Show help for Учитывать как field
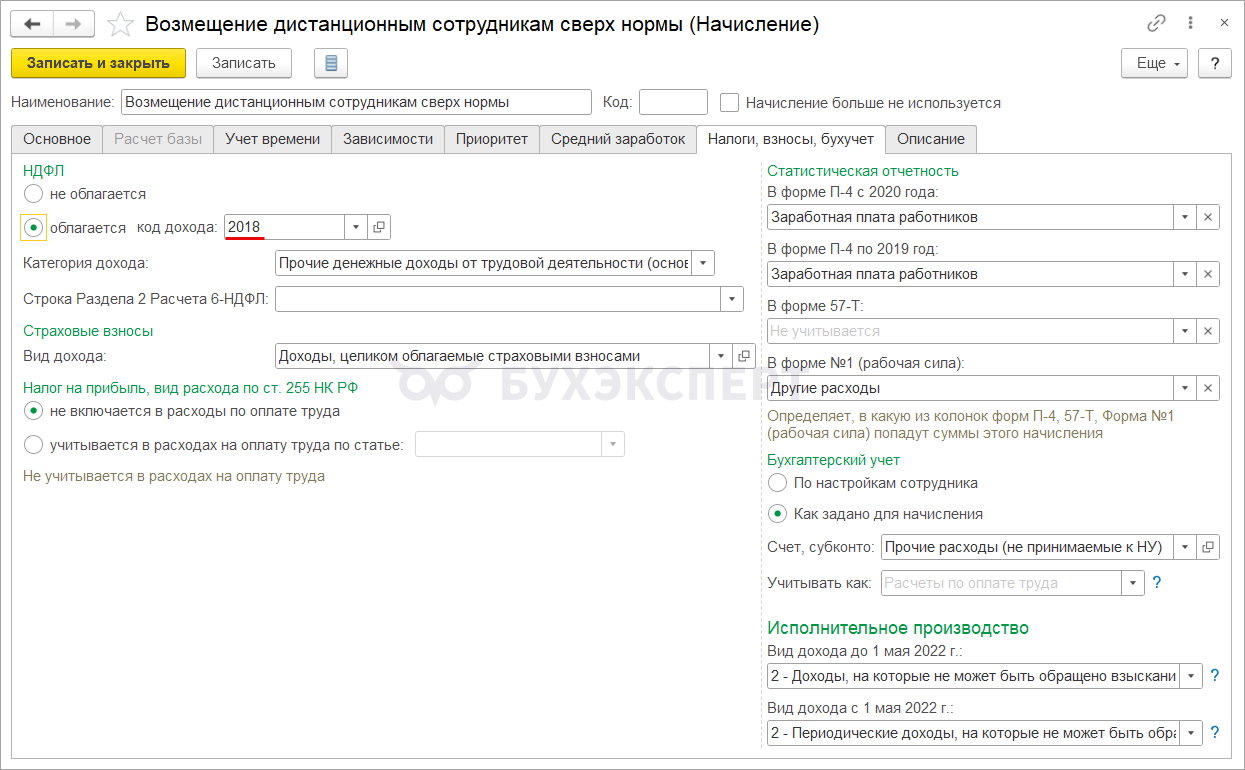 [1157, 582]
